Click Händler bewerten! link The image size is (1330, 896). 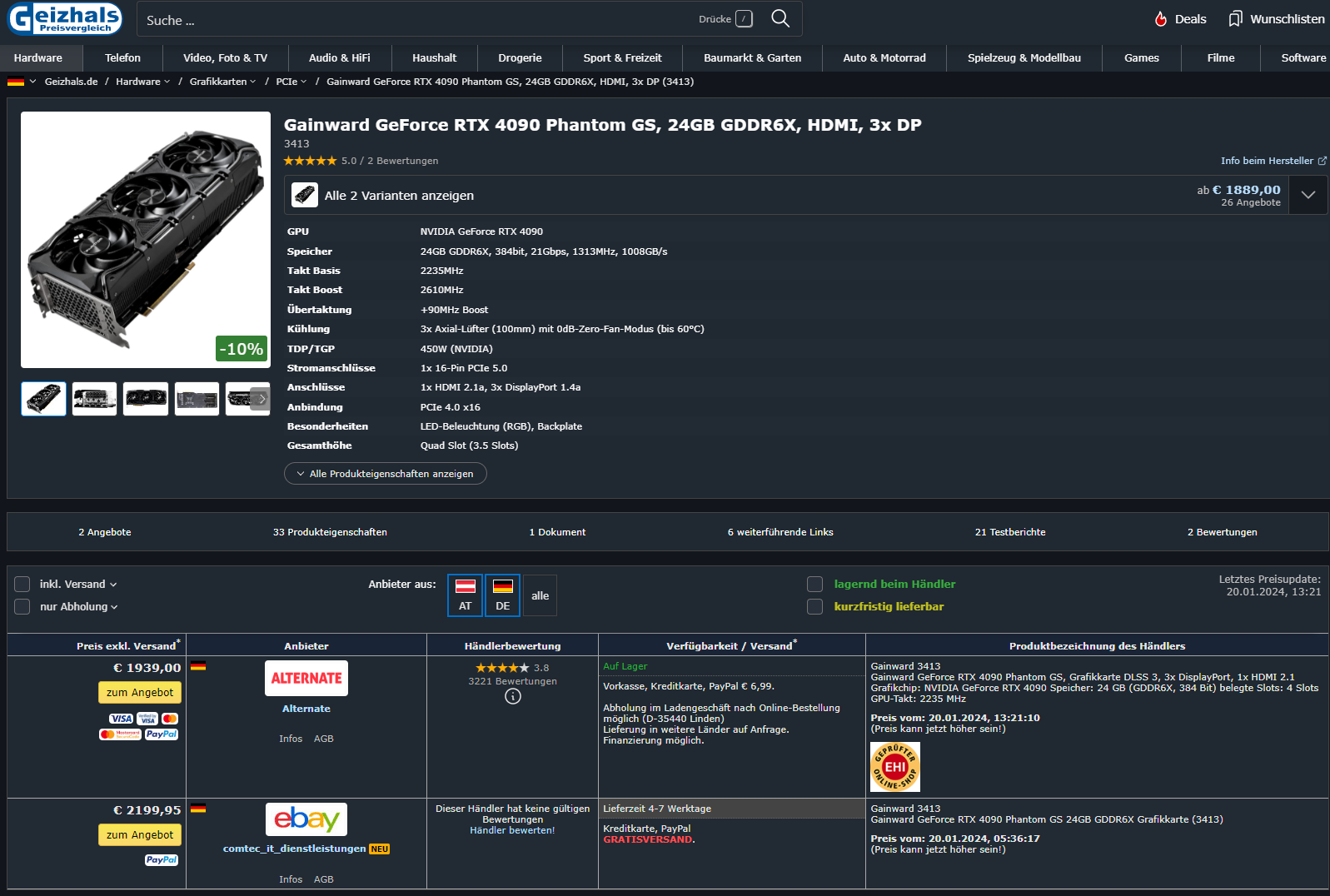click(x=512, y=830)
